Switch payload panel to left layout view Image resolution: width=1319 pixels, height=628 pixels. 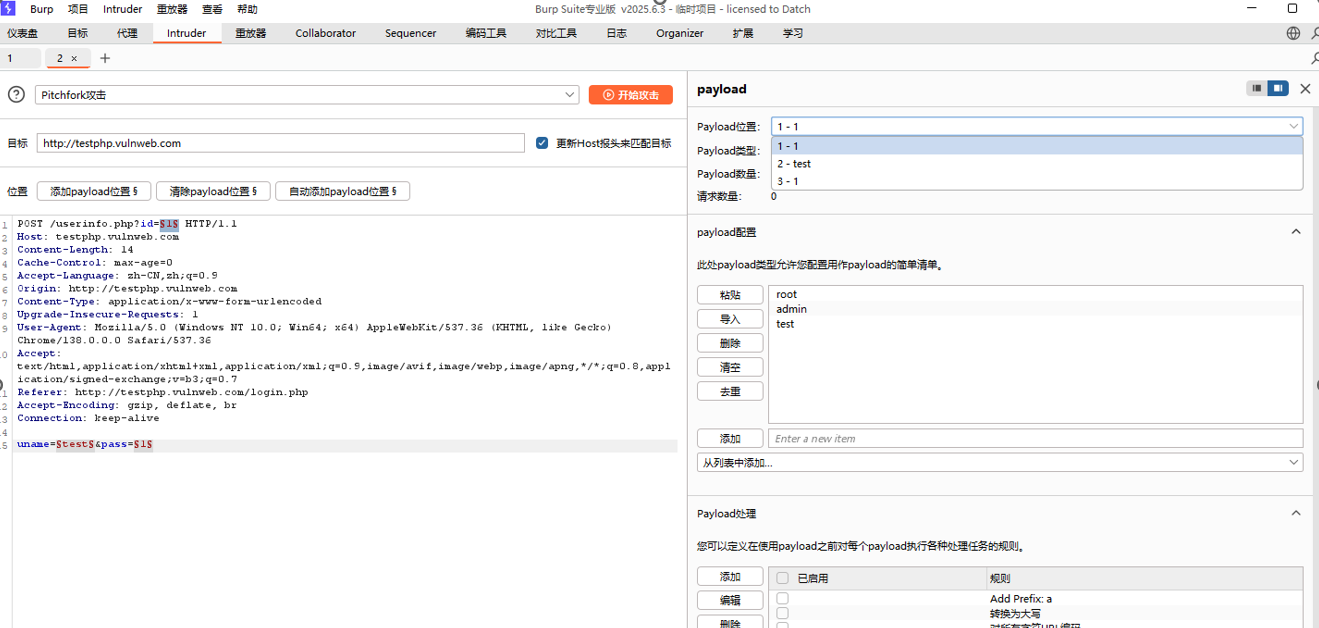pyautogui.click(x=1257, y=89)
